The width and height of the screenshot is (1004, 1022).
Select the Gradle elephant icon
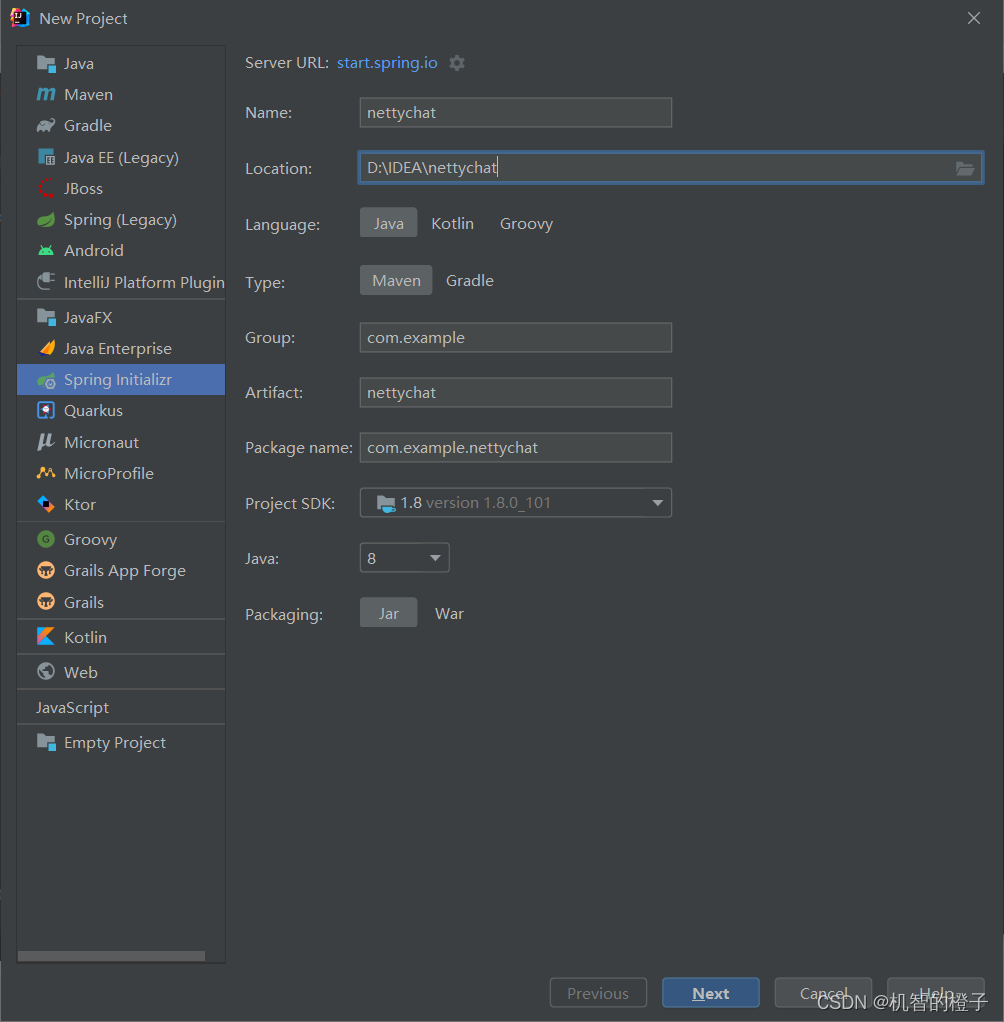(x=46, y=126)
